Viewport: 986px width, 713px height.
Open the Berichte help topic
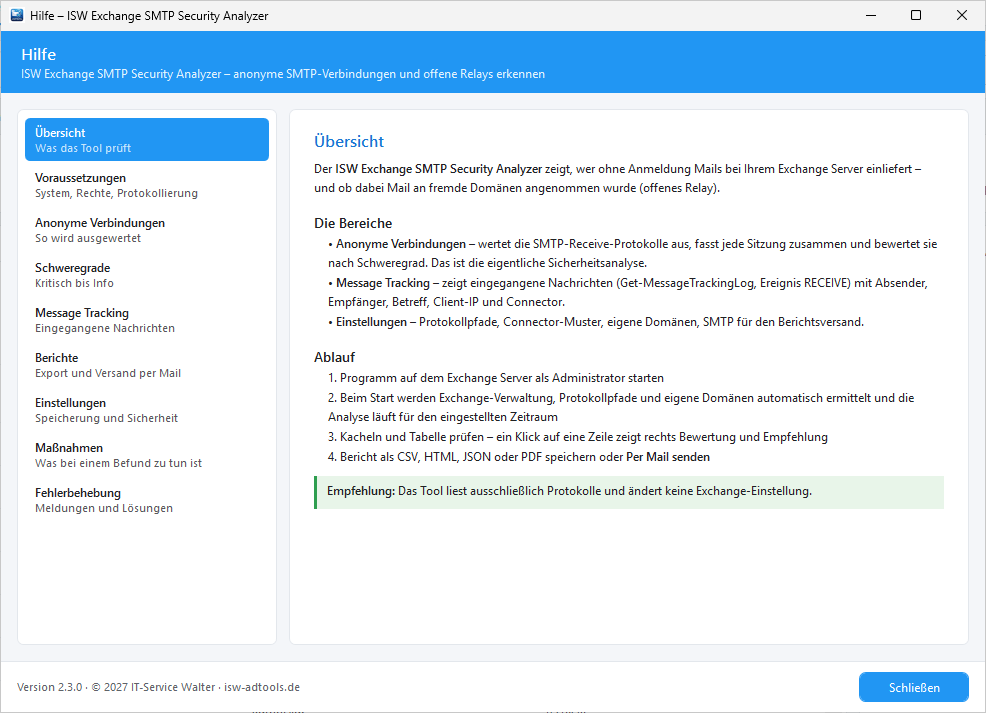click(147, 365)
